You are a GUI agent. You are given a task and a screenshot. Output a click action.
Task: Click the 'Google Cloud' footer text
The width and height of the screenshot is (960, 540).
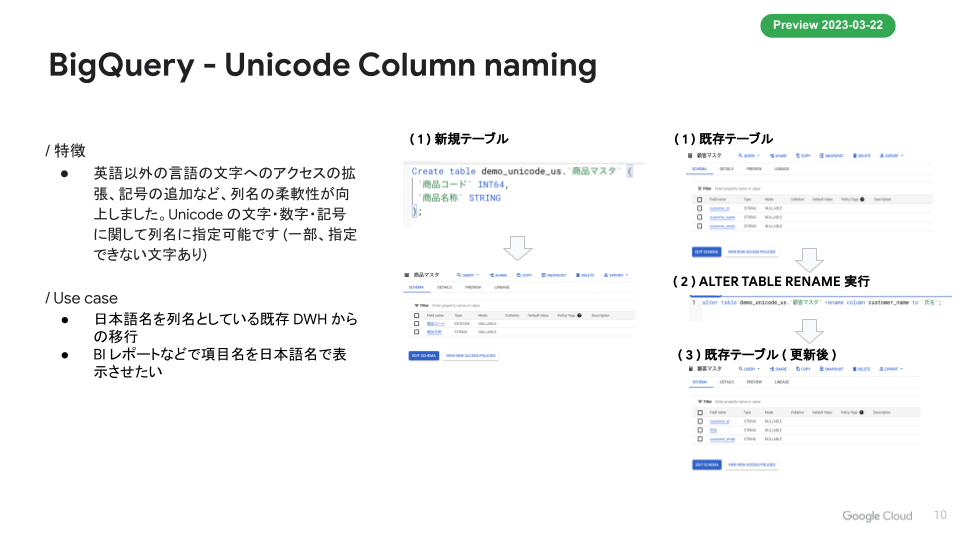click(x=877, y=516)
